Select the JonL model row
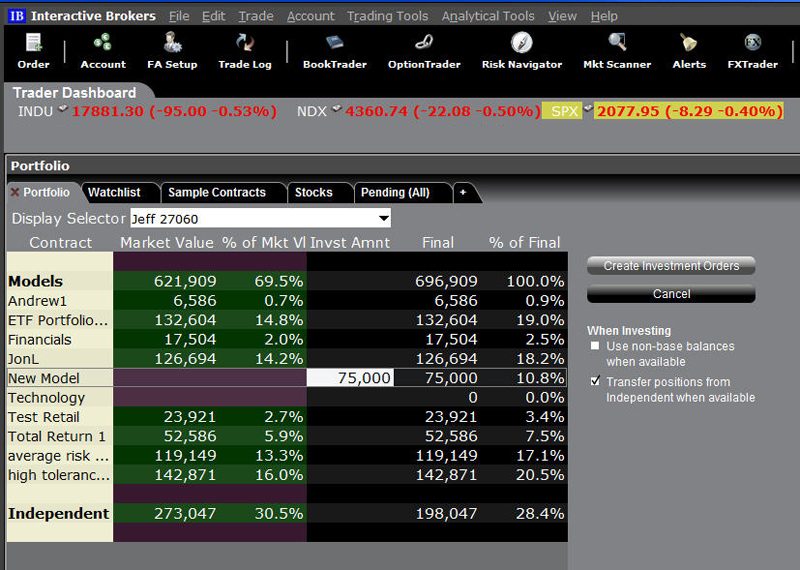Image resolution: width=800 pixels, height=570 pixels. coord(287,359)
